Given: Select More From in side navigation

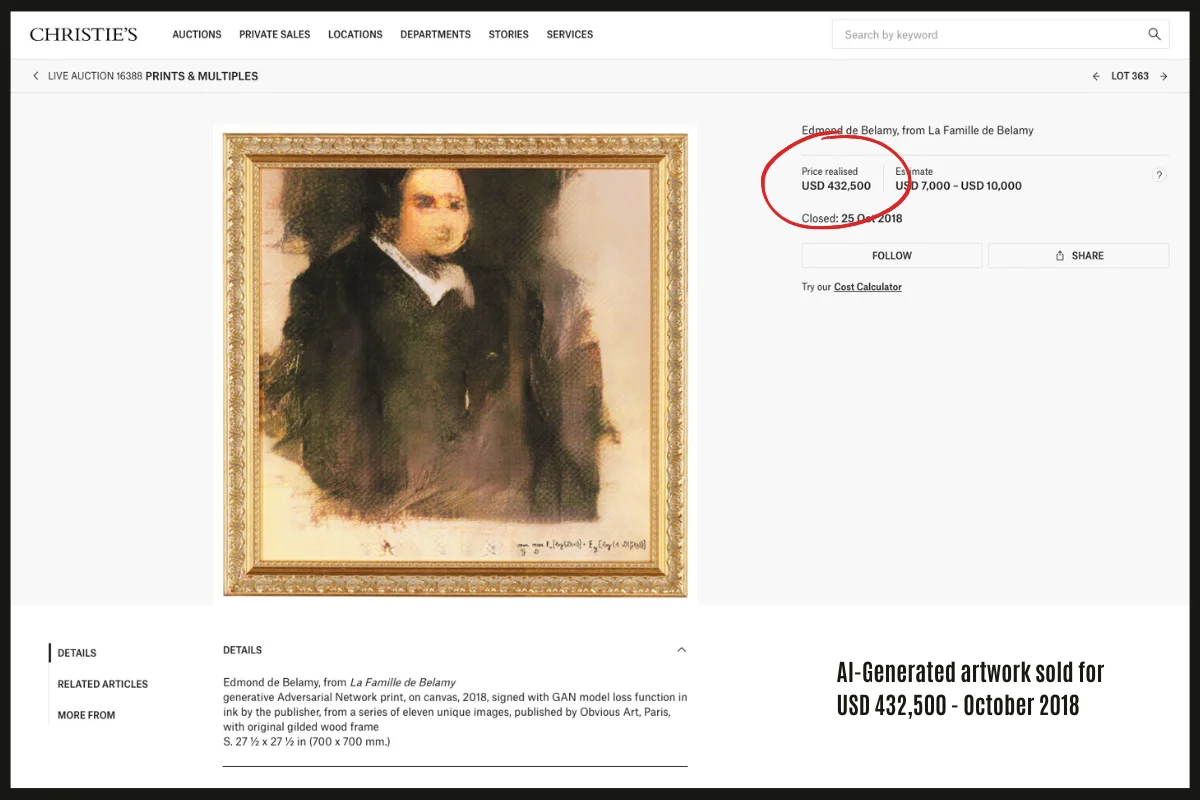Looking at the screenshot, I should click(x=86, y=715).
